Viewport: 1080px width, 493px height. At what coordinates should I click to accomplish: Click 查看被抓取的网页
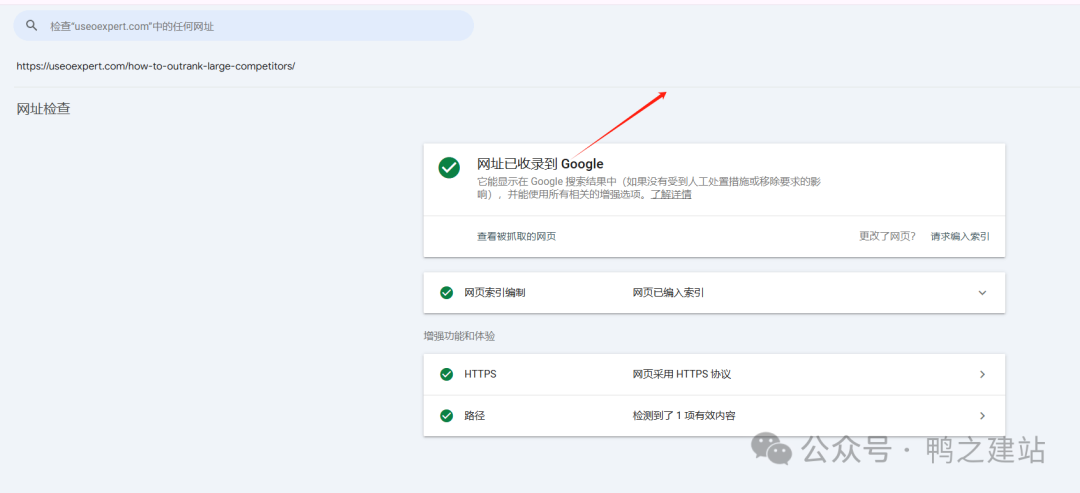(517, 236)
